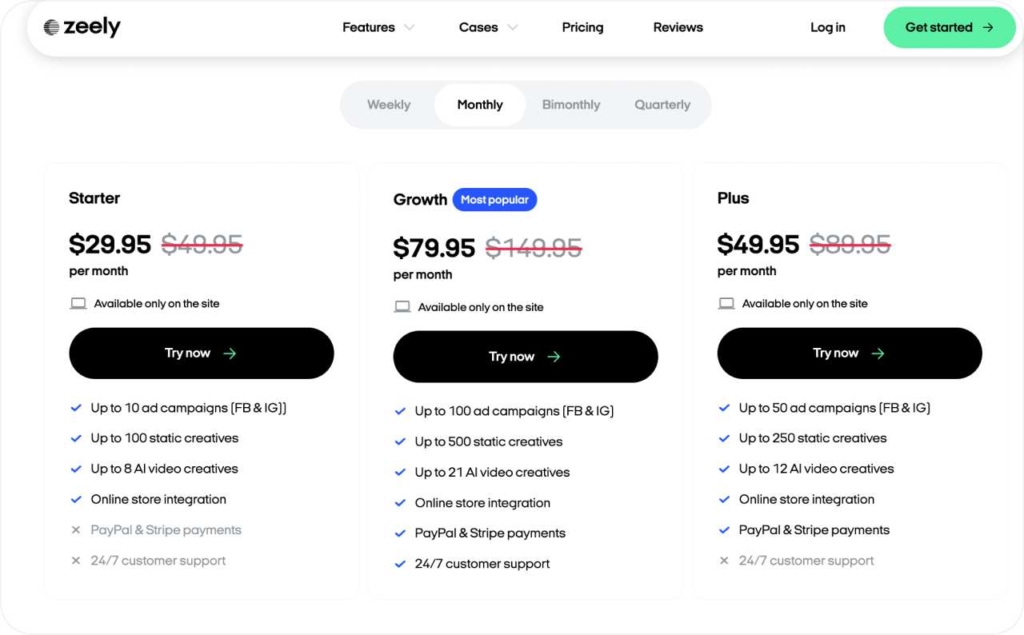Select the Weekly billing option
This screenshot has width=1024, height=635.
click(388, 104)
